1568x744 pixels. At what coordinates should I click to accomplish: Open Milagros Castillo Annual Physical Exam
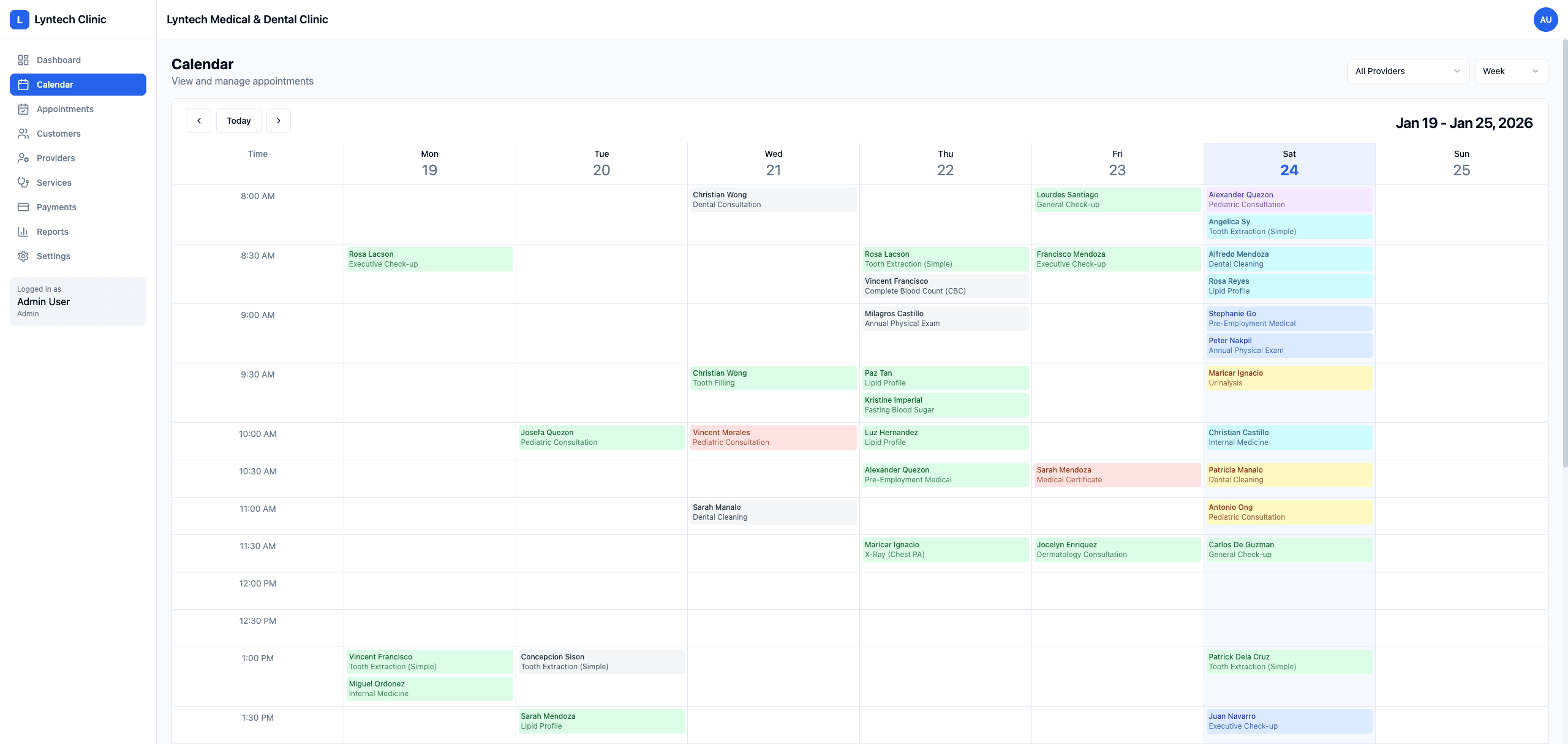[945, 319]
